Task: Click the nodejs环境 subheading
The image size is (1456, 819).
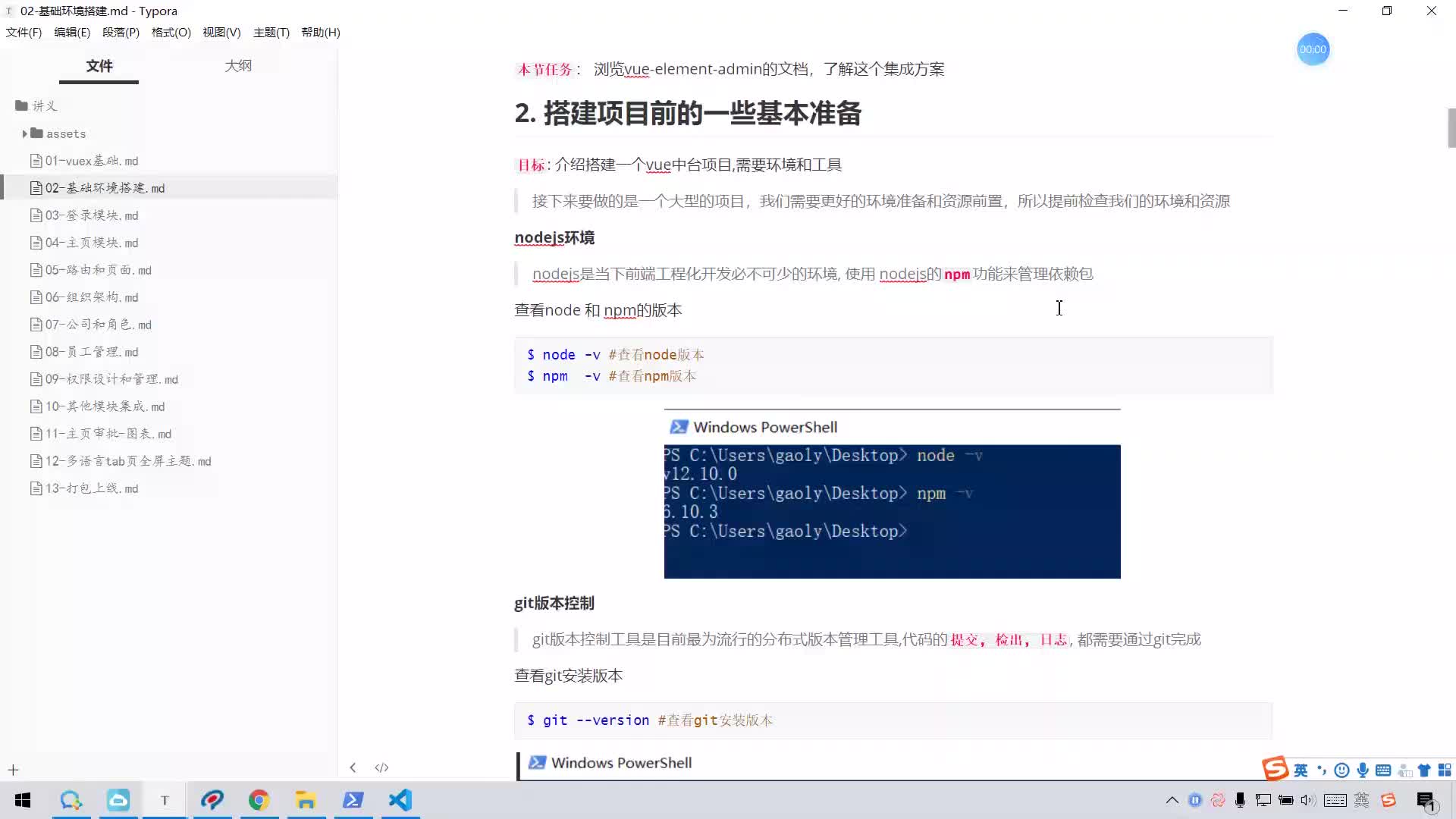Action: 554,237
